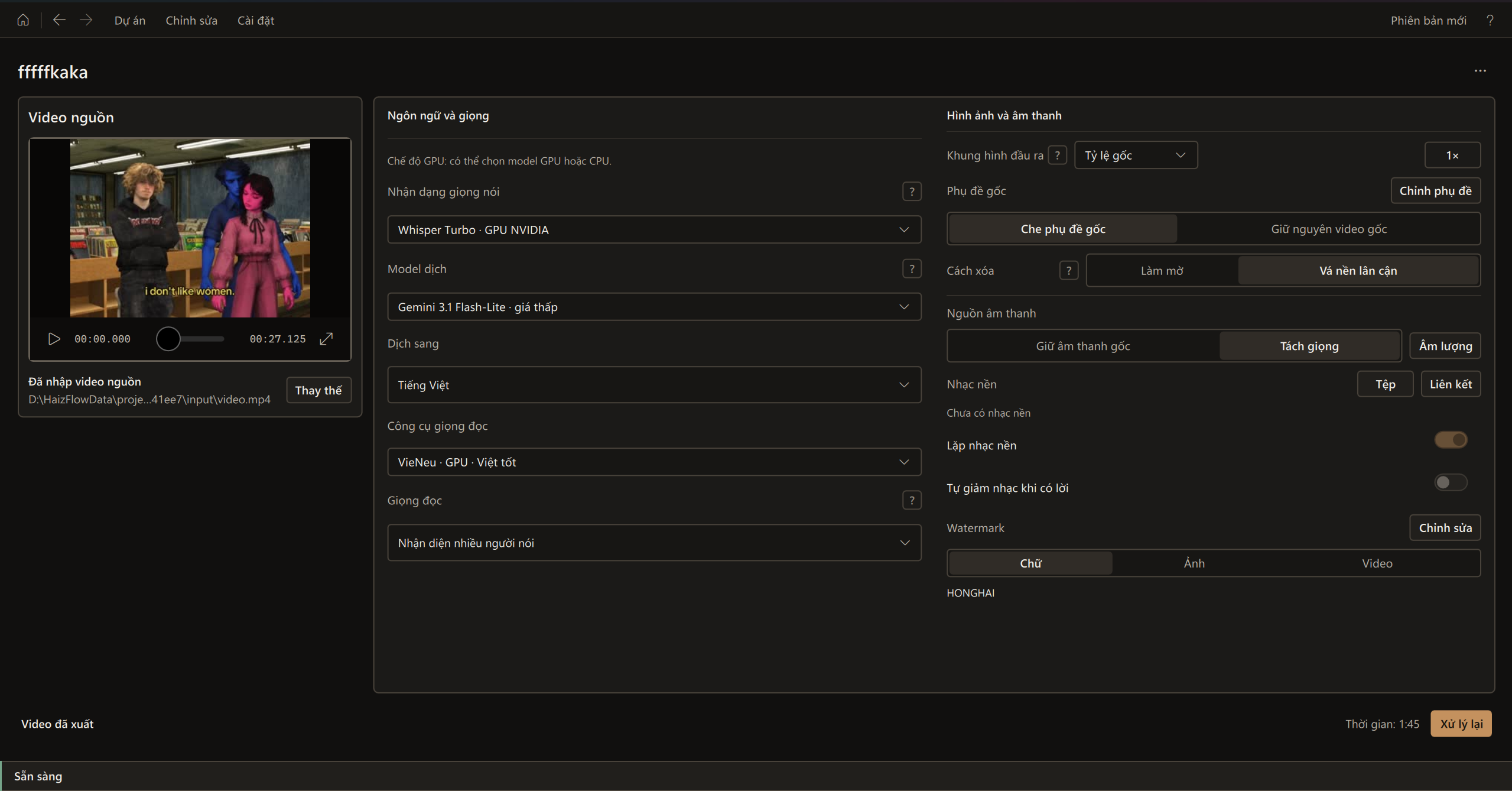This screenshot has height=791, width=1512.
Task: Select Che phụ đề gốc option
Action: point(1063,229)
